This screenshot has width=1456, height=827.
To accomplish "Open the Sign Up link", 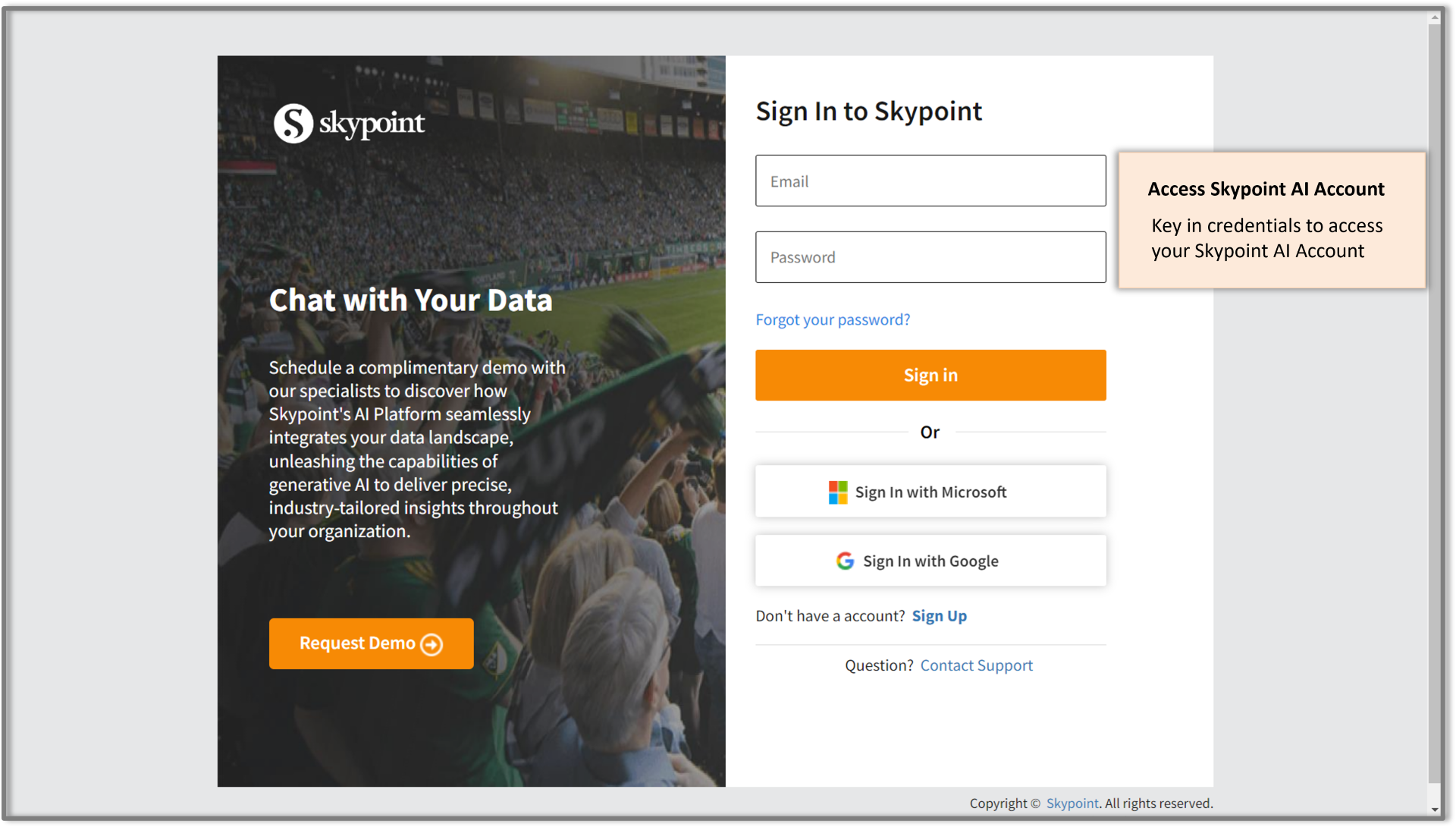I will [939, 616].
